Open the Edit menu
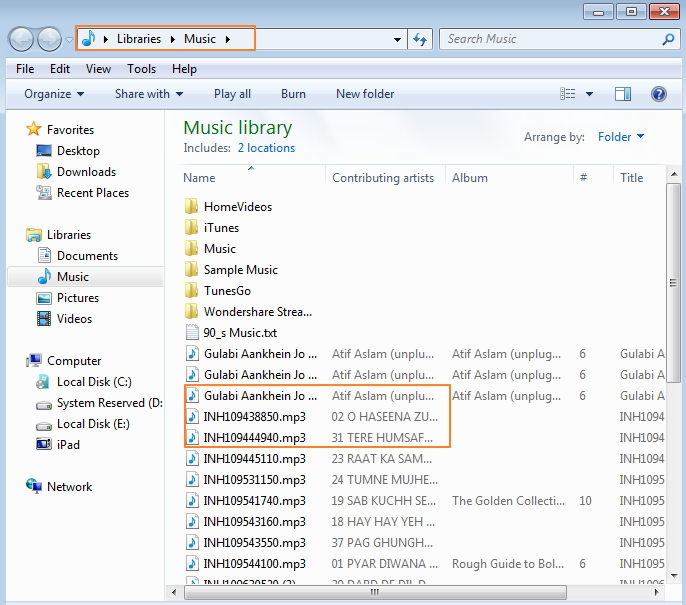Viewport: 686px width, 605px height. pyautogui.click(x=60, y=69)
